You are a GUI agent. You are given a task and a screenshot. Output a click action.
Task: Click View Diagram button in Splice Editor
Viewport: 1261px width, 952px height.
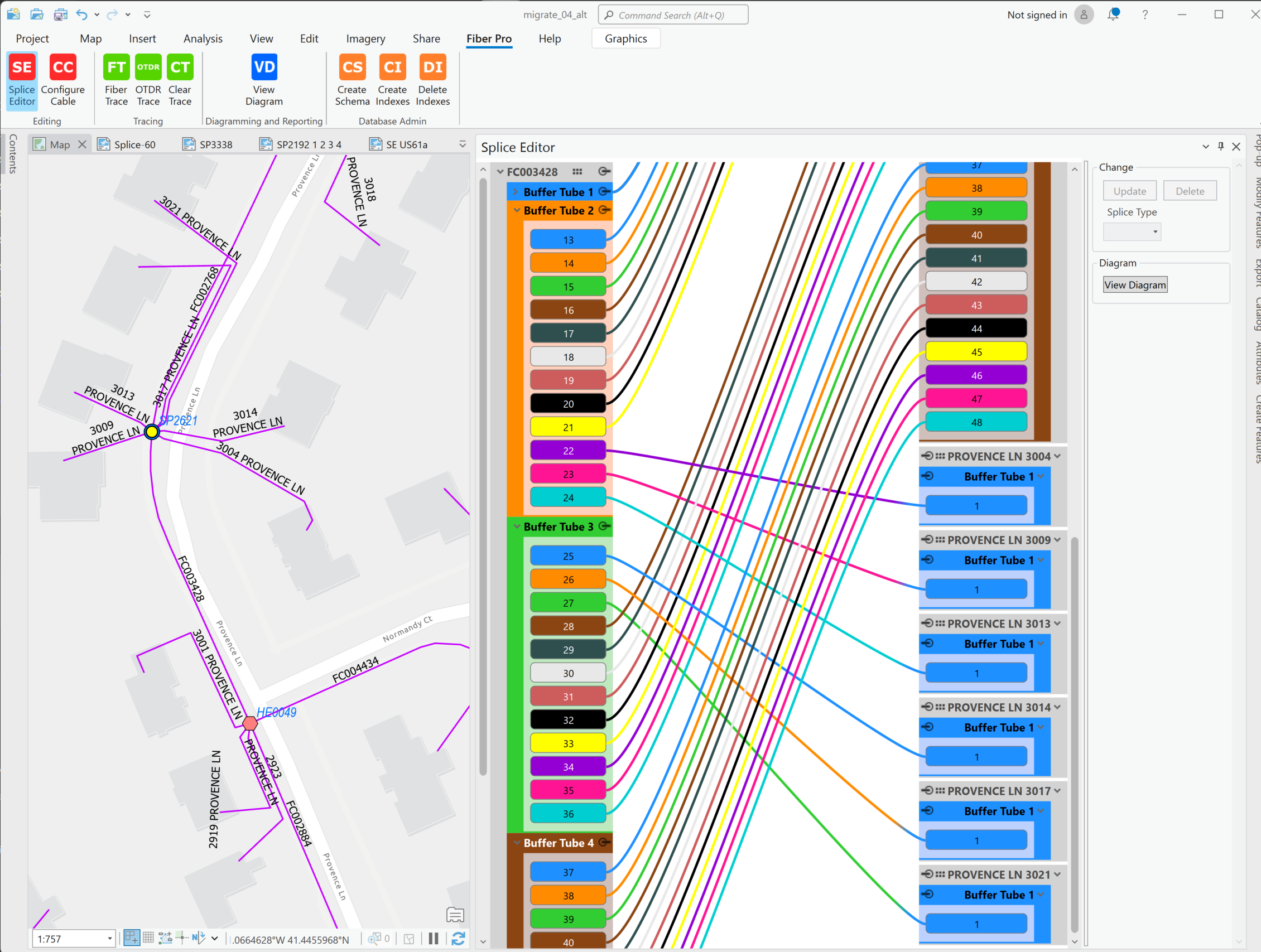[x=1134, y=285]
